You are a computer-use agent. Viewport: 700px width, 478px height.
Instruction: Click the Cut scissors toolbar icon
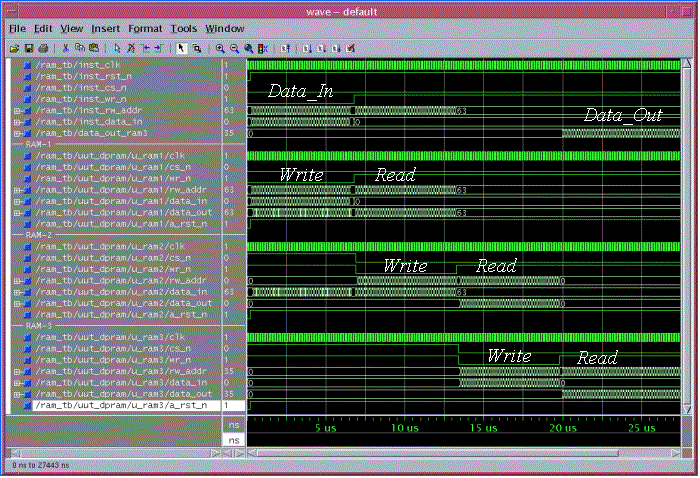coord(66,47)
